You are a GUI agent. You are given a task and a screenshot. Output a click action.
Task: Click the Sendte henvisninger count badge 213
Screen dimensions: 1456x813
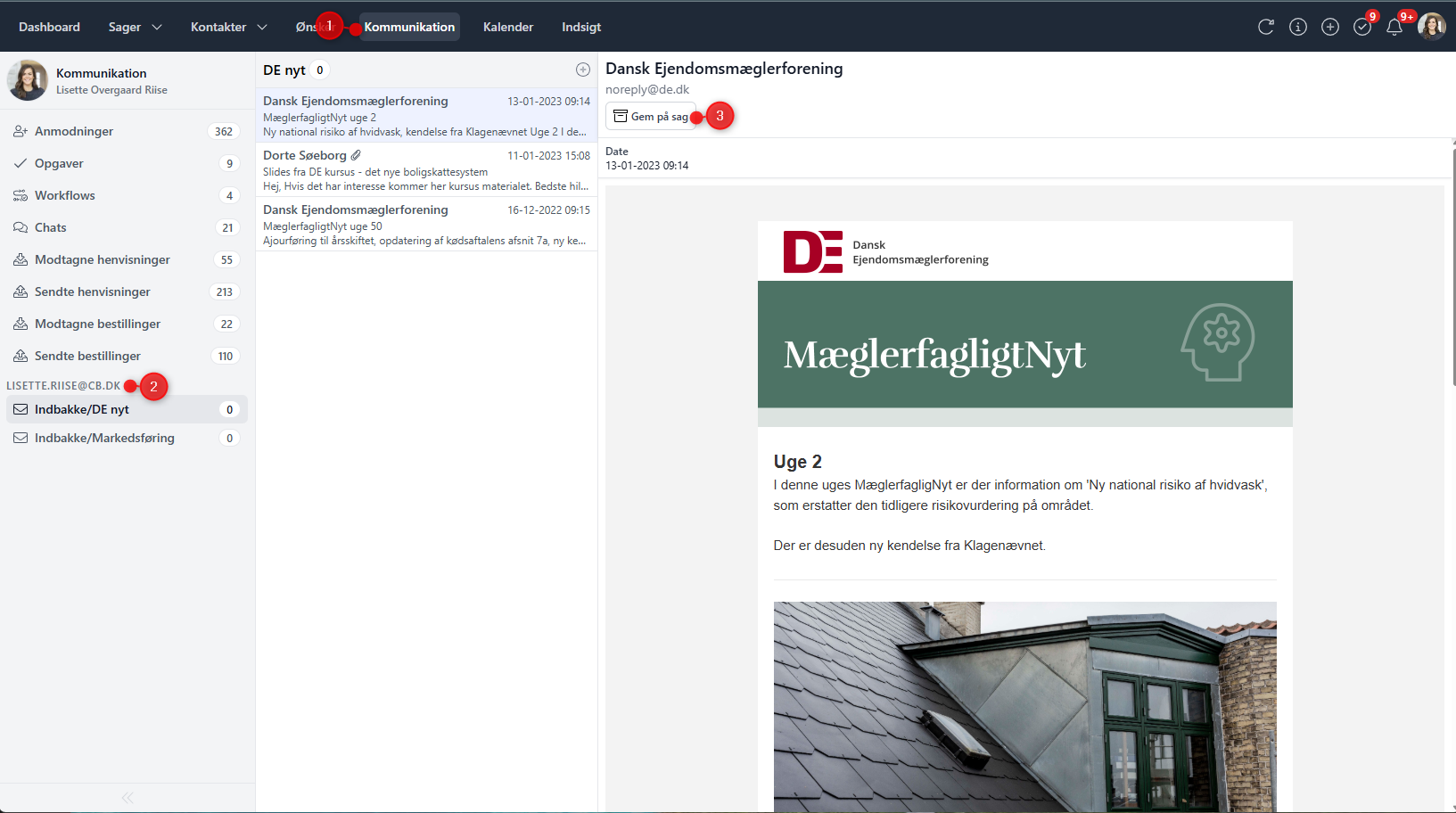224,292
